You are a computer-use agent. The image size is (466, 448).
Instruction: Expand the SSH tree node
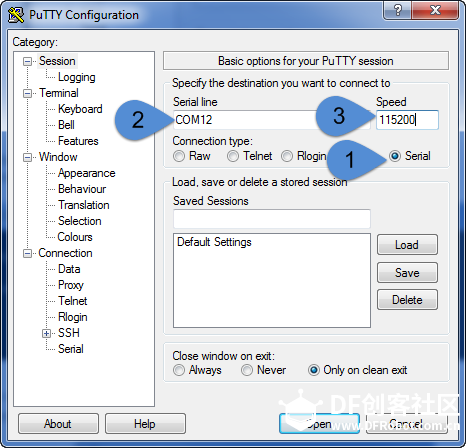[x=46, y=333]
